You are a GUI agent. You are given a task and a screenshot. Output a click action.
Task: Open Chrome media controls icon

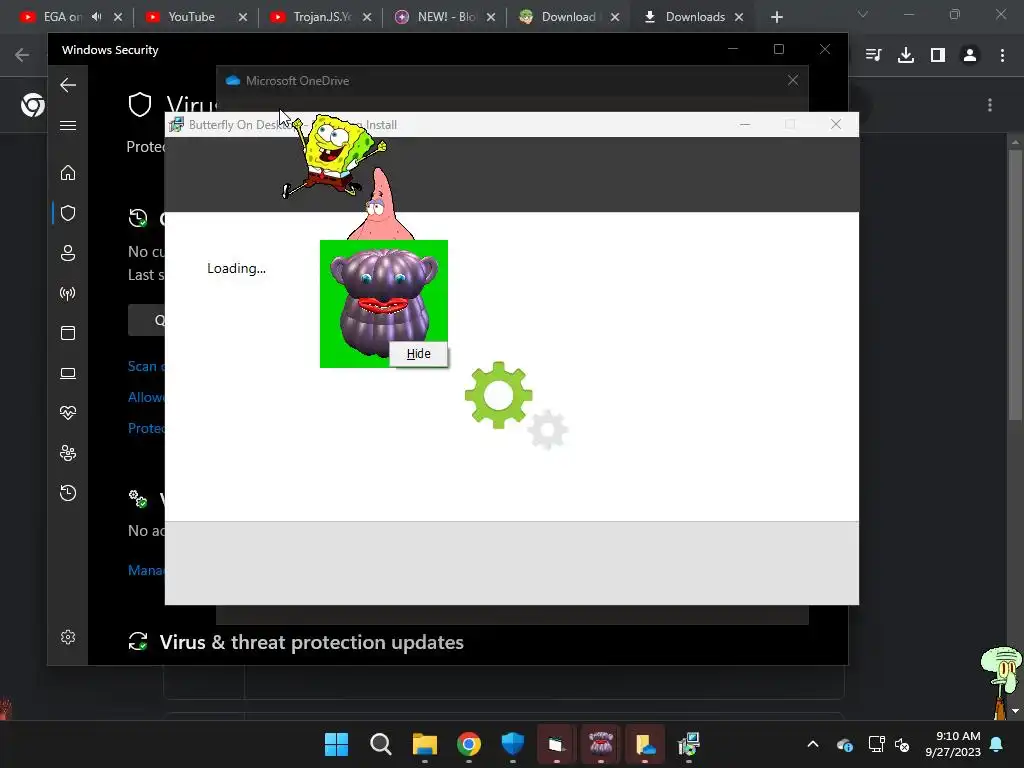tap(873, 56)
